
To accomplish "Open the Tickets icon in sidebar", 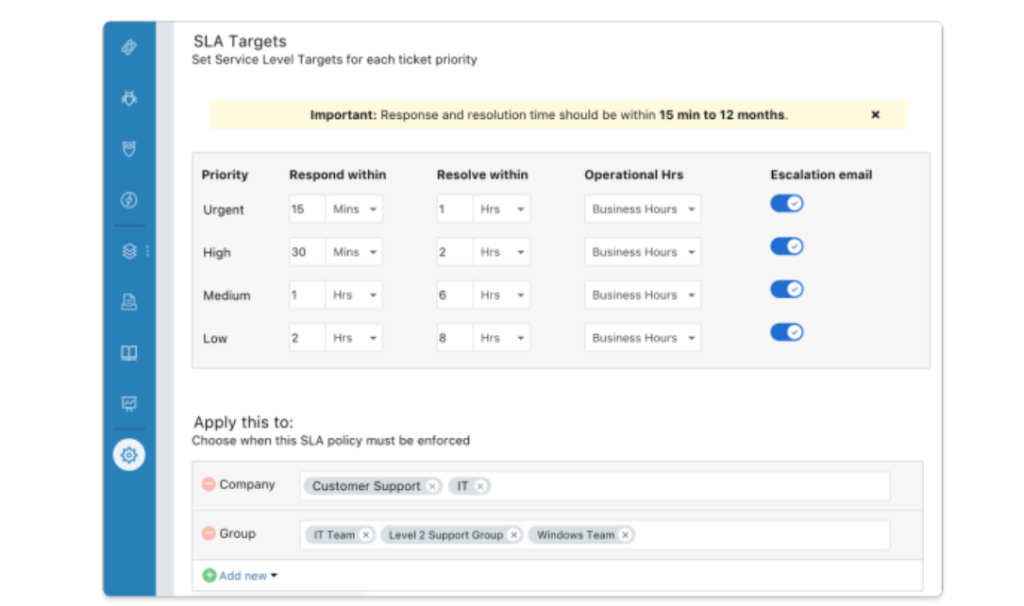I will 129,48.
